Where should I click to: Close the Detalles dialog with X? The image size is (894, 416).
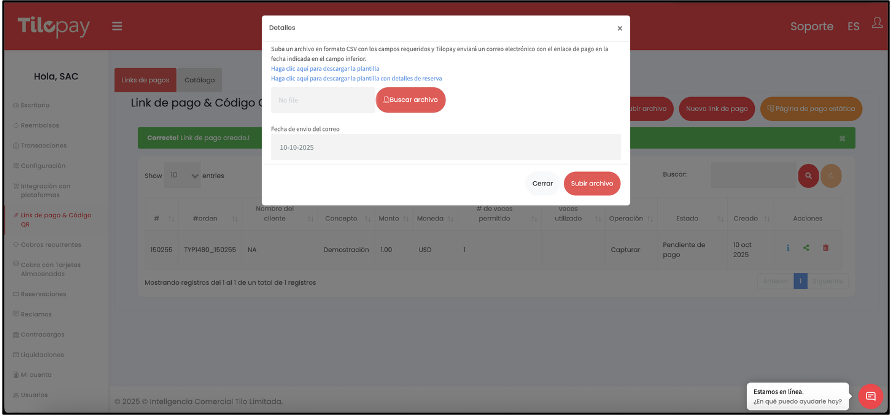(619, 29)
